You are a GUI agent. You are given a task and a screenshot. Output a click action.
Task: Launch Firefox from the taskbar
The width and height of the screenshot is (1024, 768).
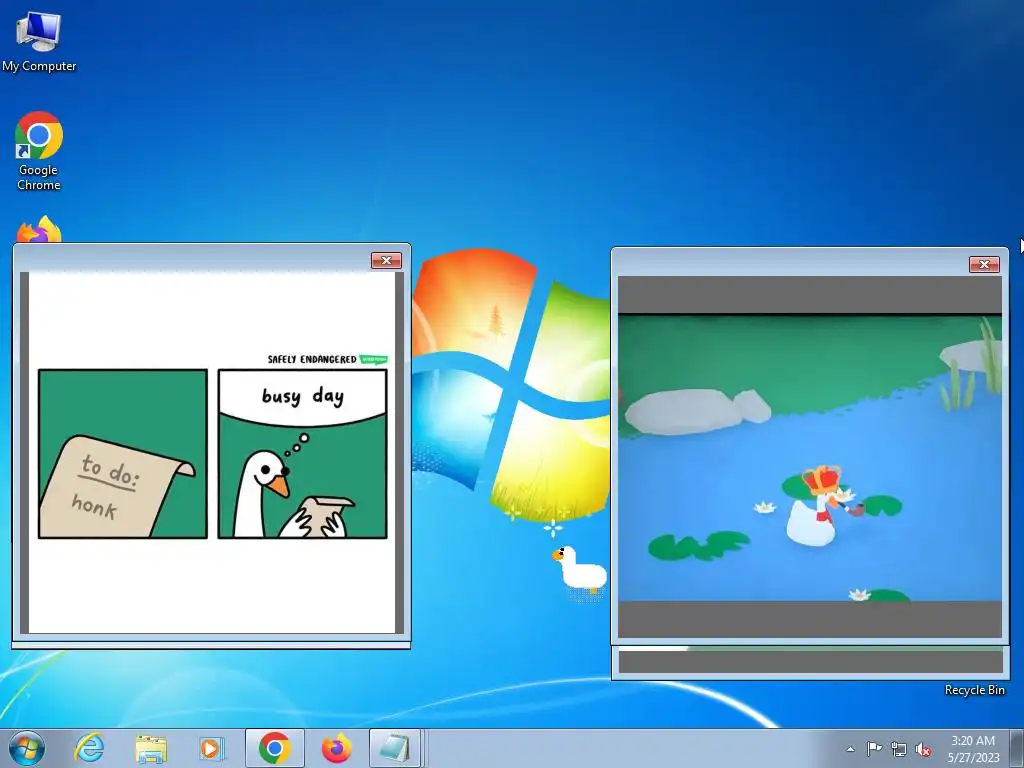336,748
